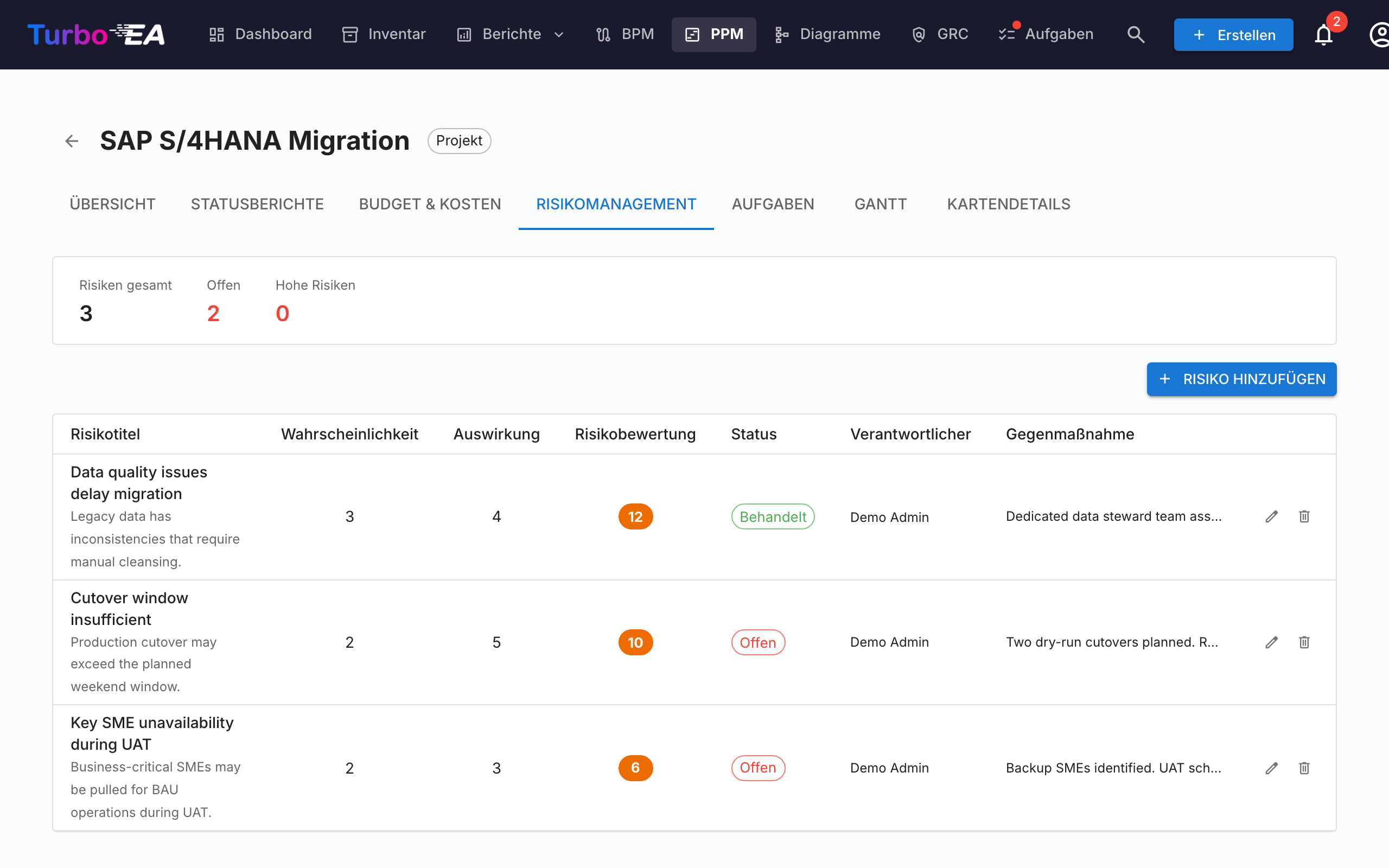Click the Wahrscheinlichkeit column header

point(349,434)
